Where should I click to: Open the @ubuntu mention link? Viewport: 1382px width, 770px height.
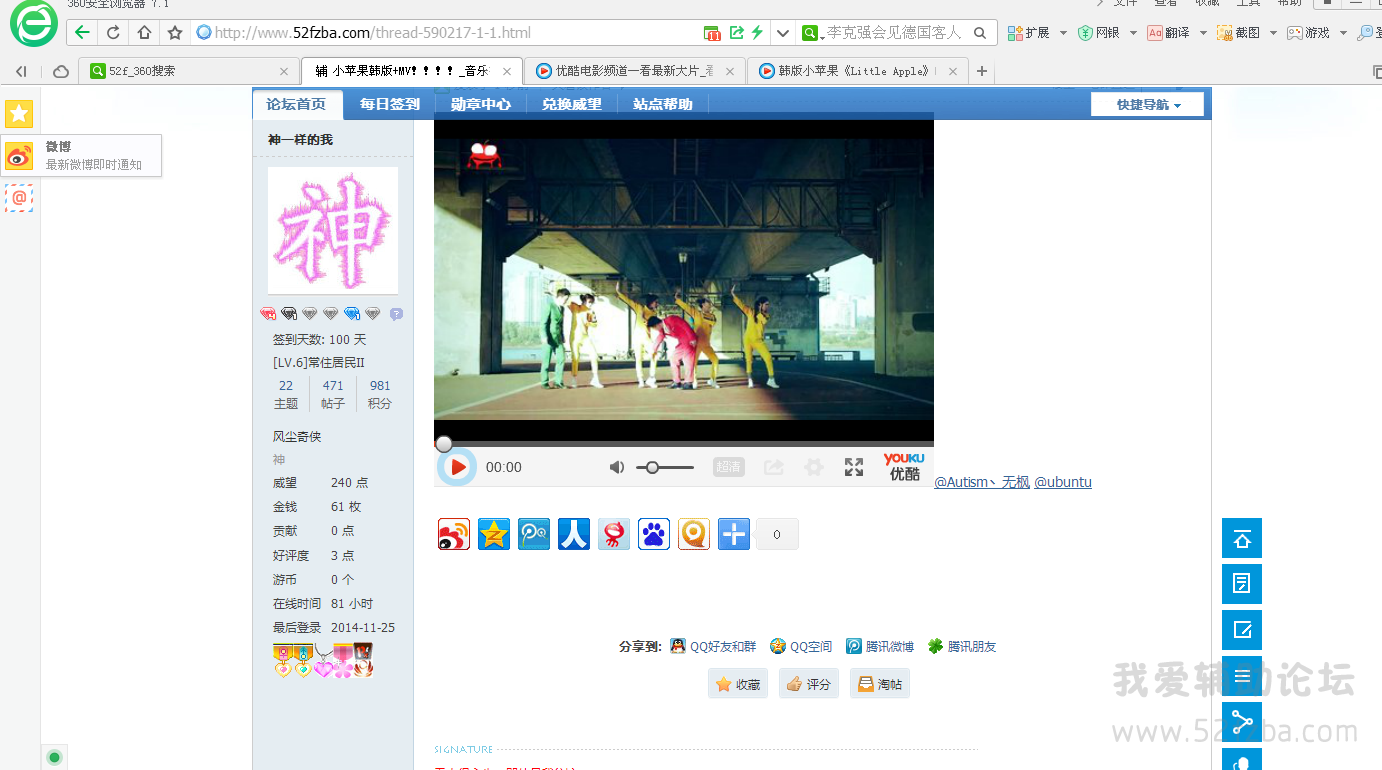coord(1063,482)
